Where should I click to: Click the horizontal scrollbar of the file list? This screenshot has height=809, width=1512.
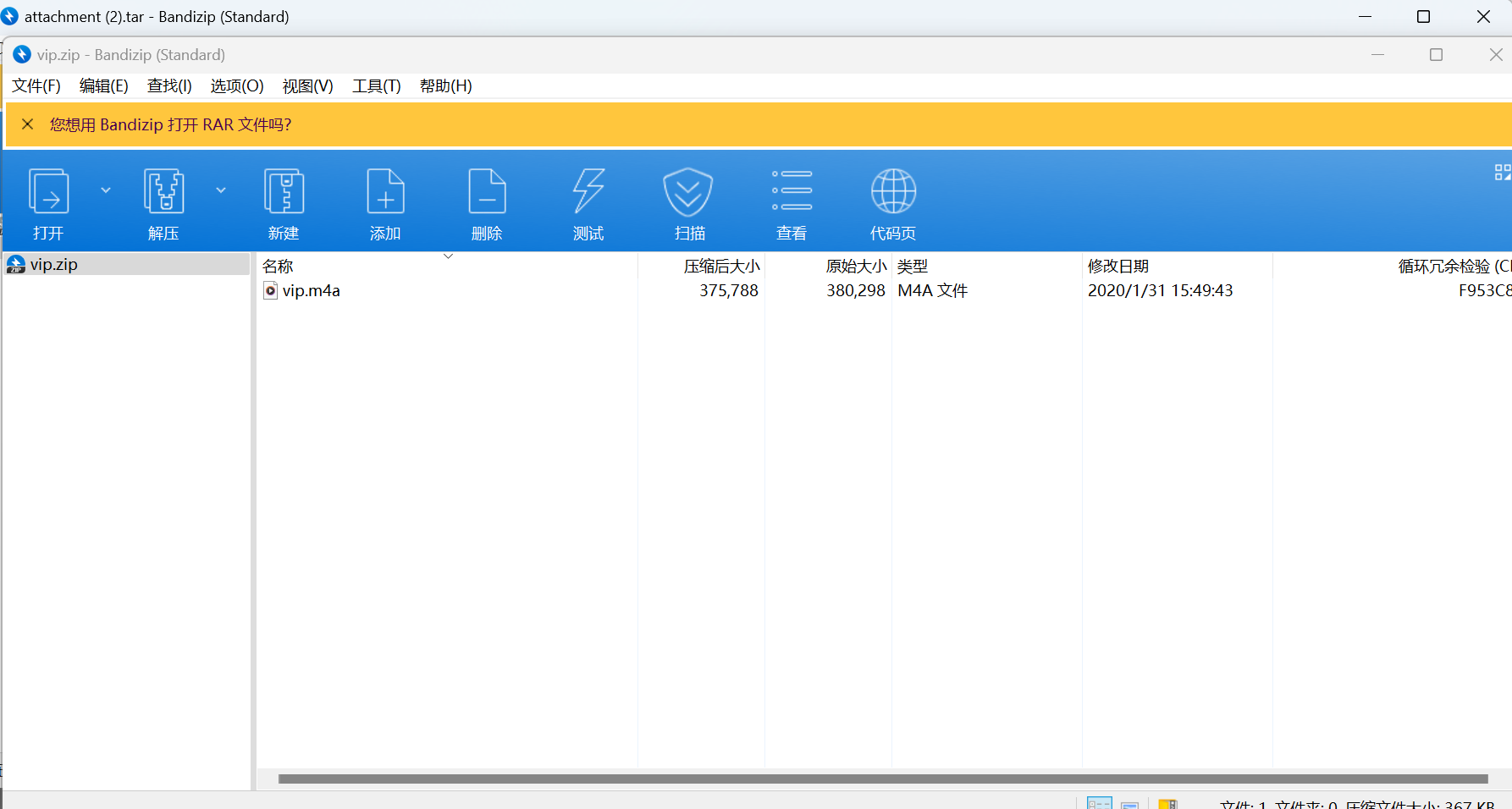(883, 779)
